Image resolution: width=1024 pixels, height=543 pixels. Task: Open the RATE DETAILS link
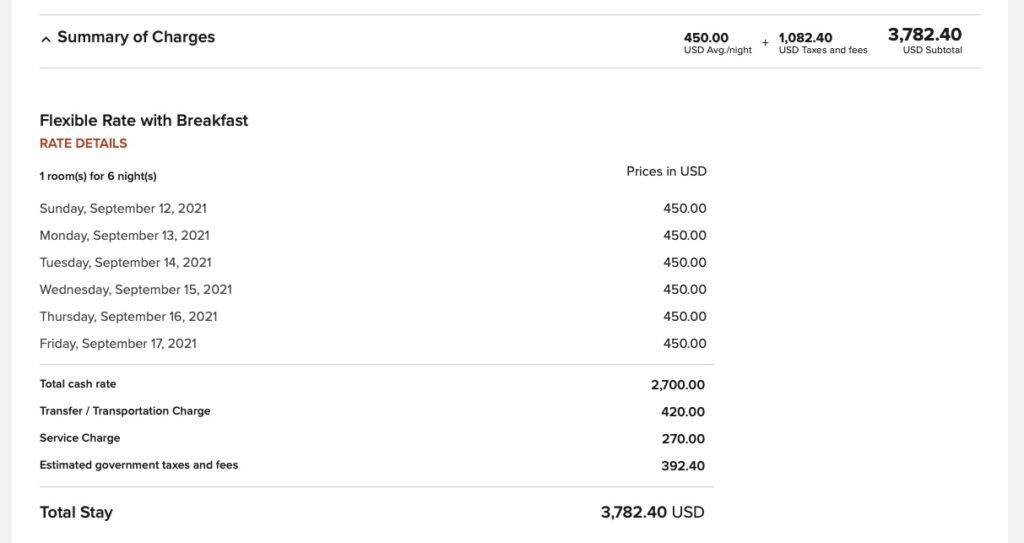coord(83,143)
